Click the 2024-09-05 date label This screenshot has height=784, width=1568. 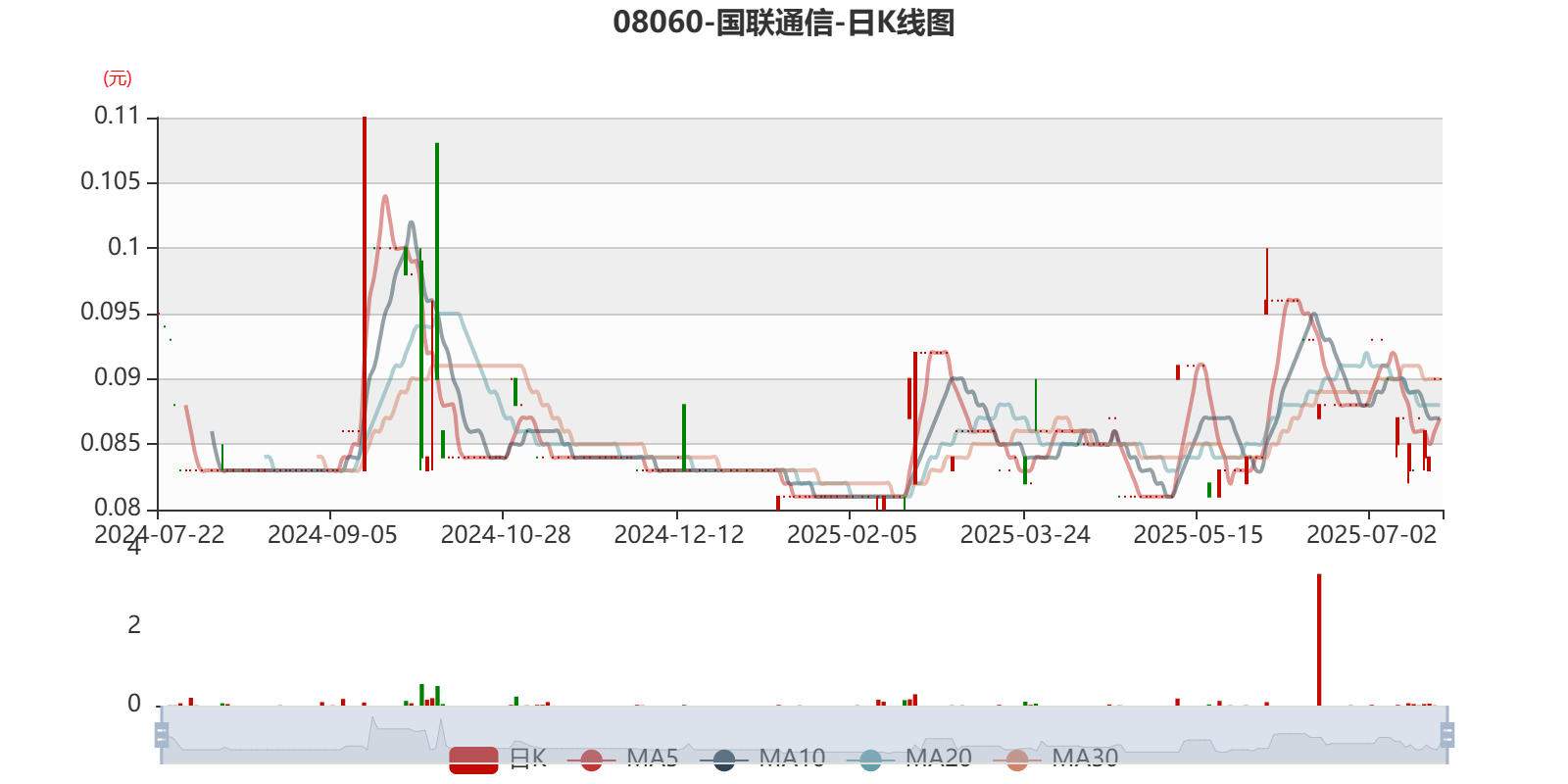tap(332, 534)
